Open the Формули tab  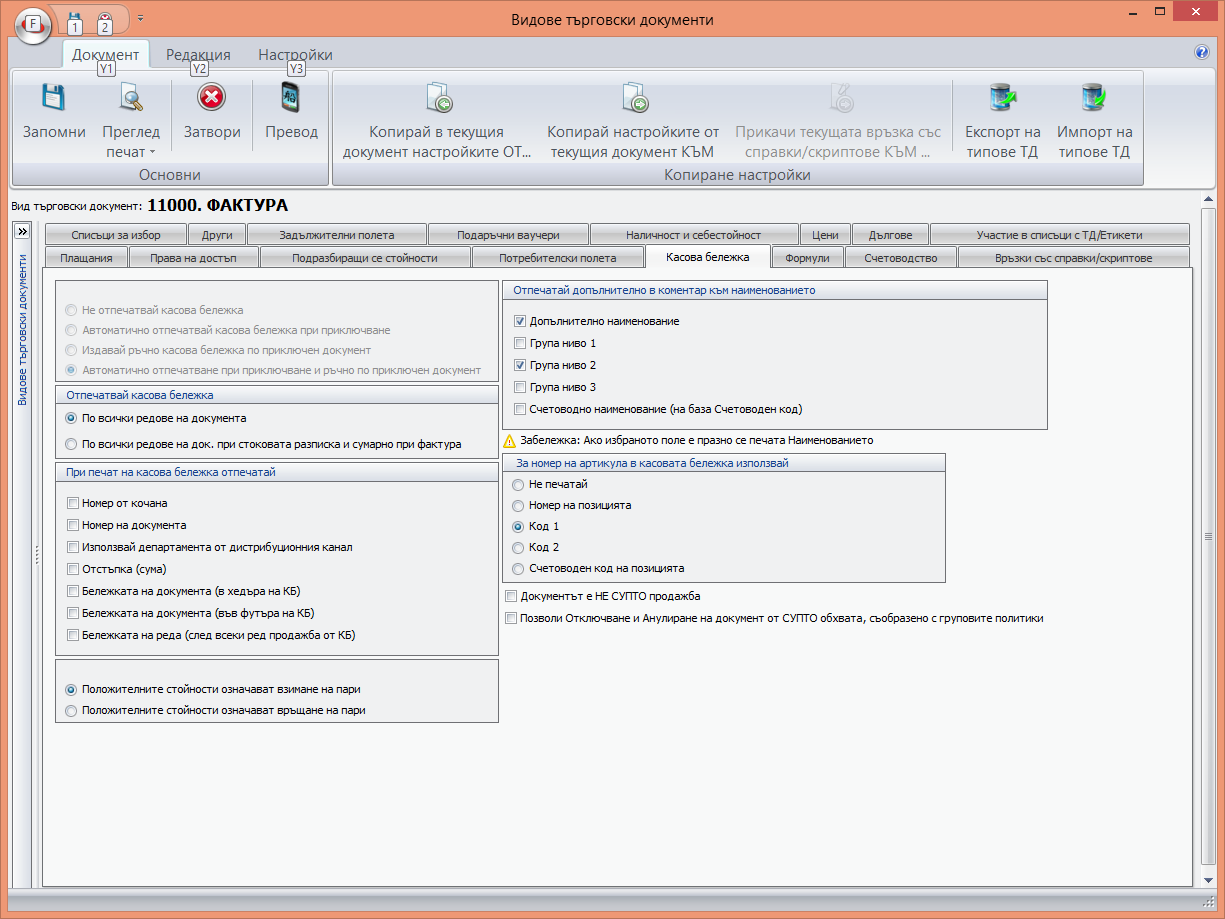click(808, 258)
